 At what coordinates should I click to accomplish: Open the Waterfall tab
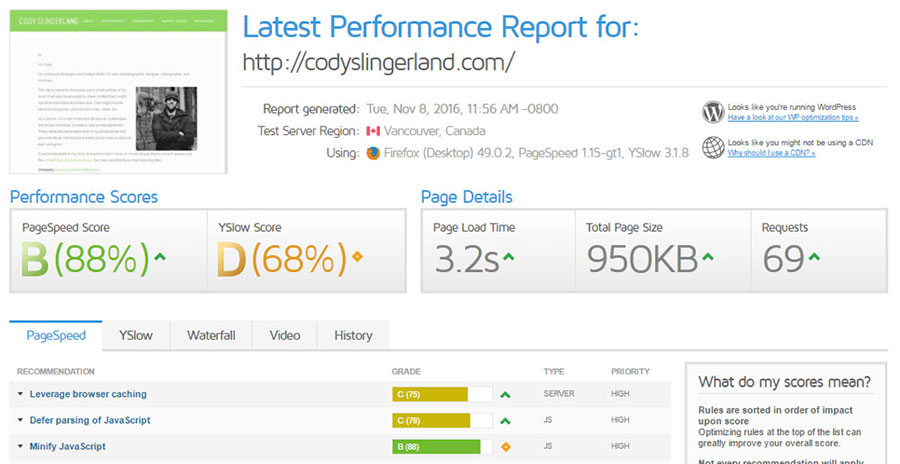coord(211,335)
